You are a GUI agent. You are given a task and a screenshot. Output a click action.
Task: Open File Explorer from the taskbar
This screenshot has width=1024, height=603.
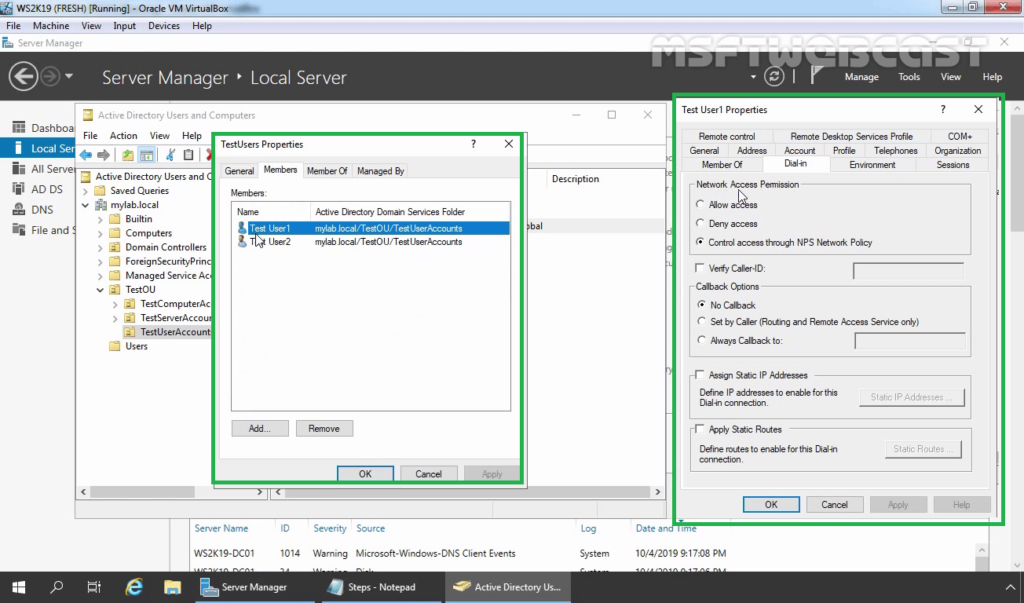coord(172,587)
